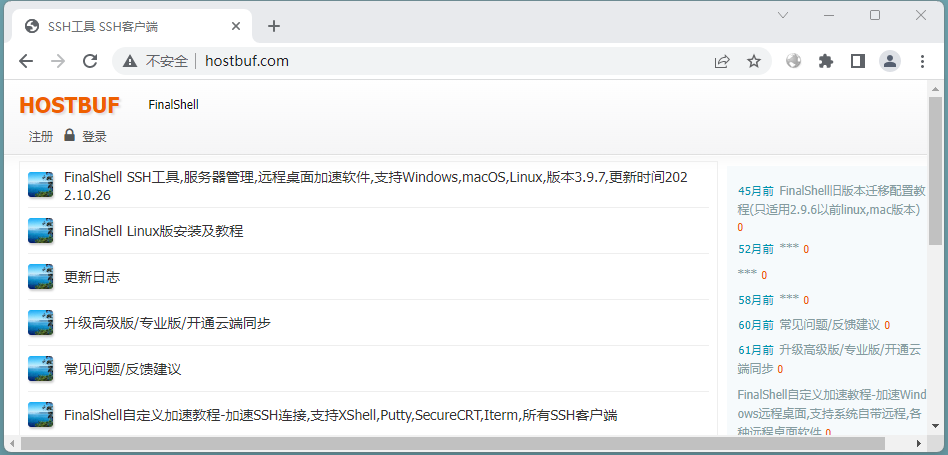Click the HOSTBUF site logo
Screen dimensions: 948x455
69,105
